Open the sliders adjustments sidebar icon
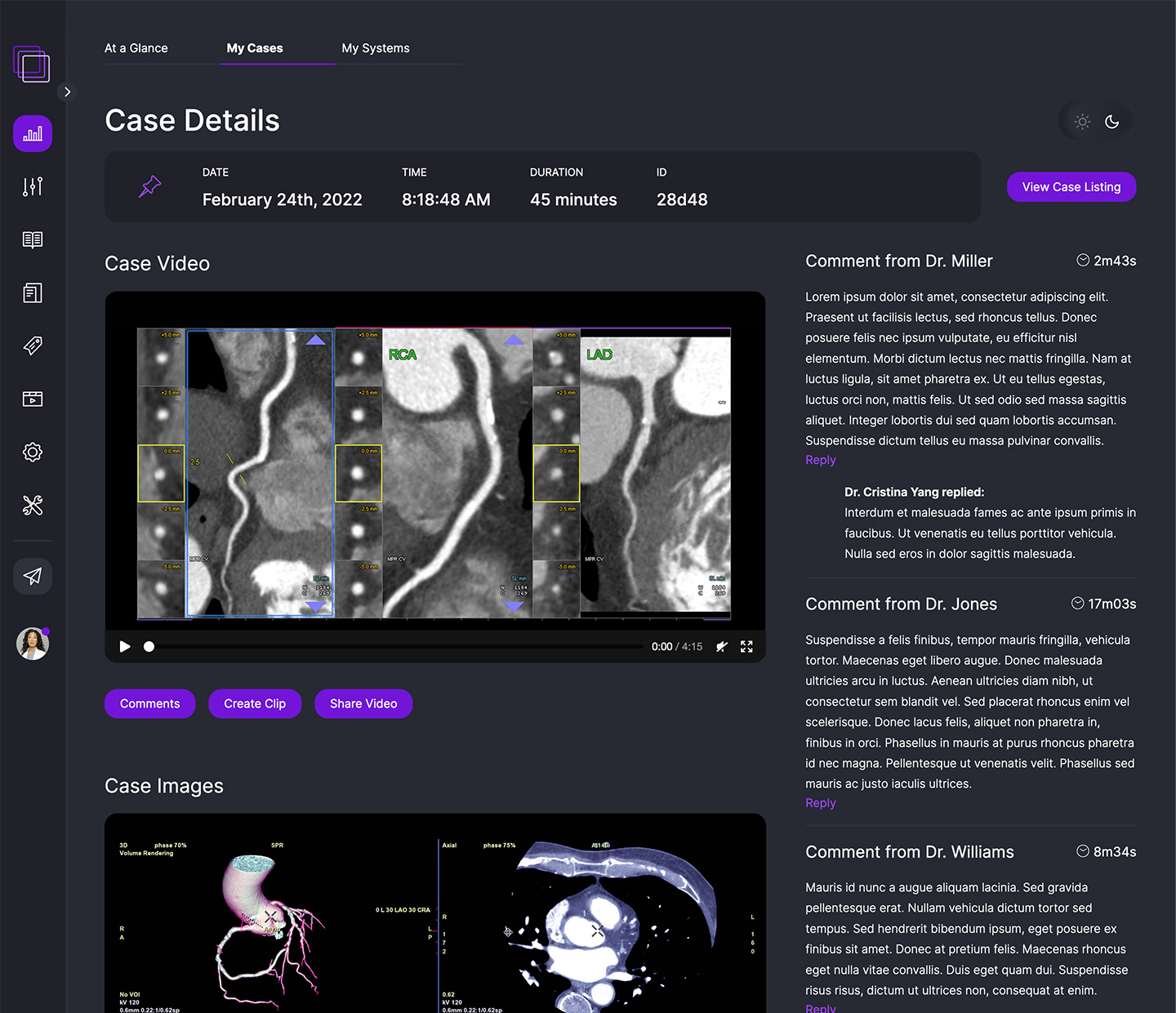1176x1013 pixels. [x=33, y=187]
